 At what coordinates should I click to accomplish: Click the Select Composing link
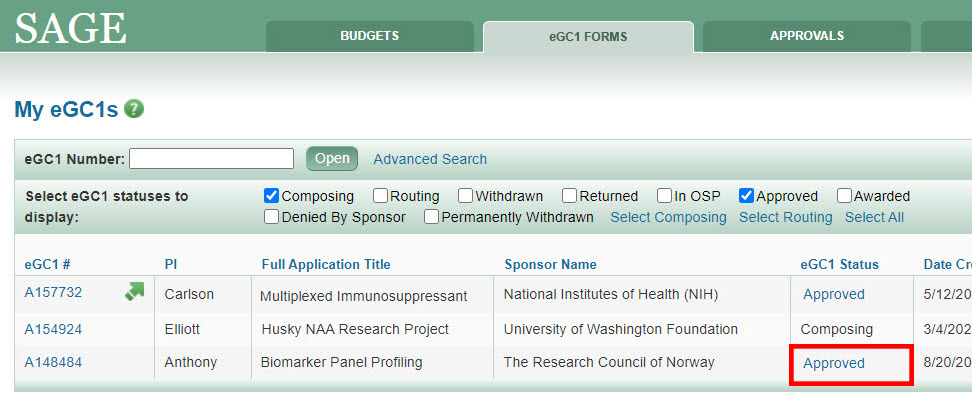(x=668, y=217)
